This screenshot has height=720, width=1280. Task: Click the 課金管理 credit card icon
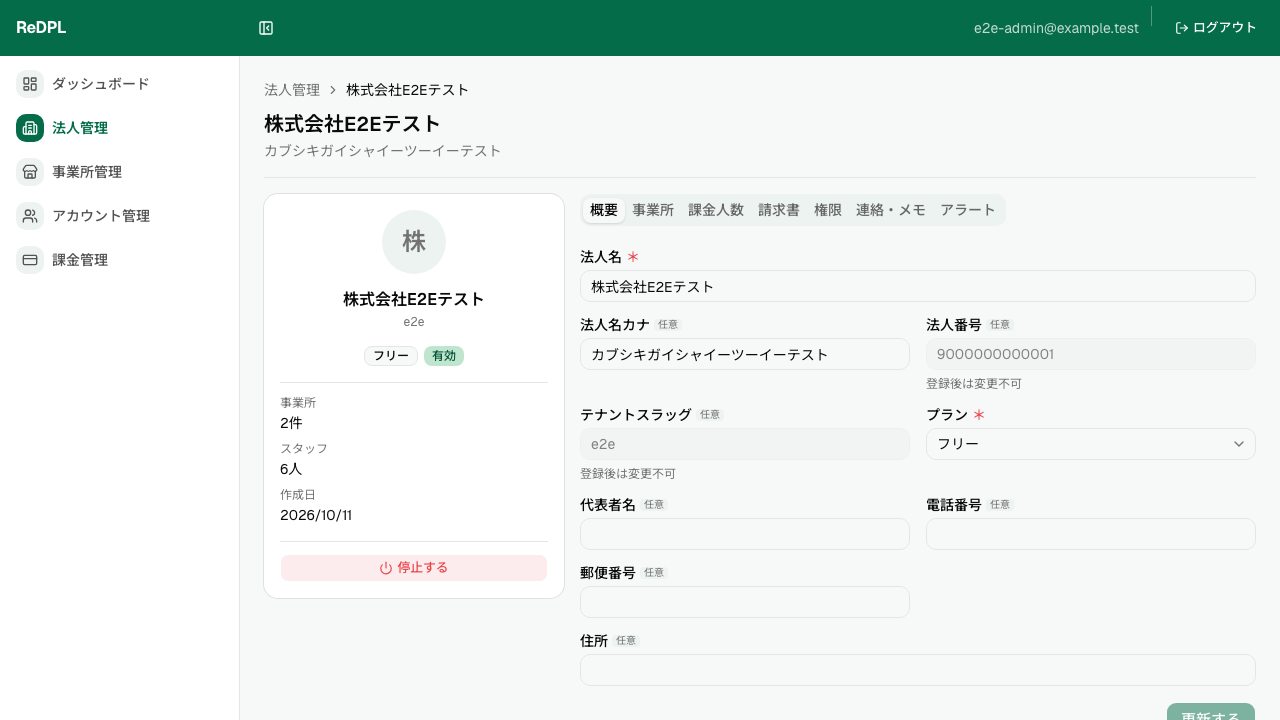(x=30, y=260)
